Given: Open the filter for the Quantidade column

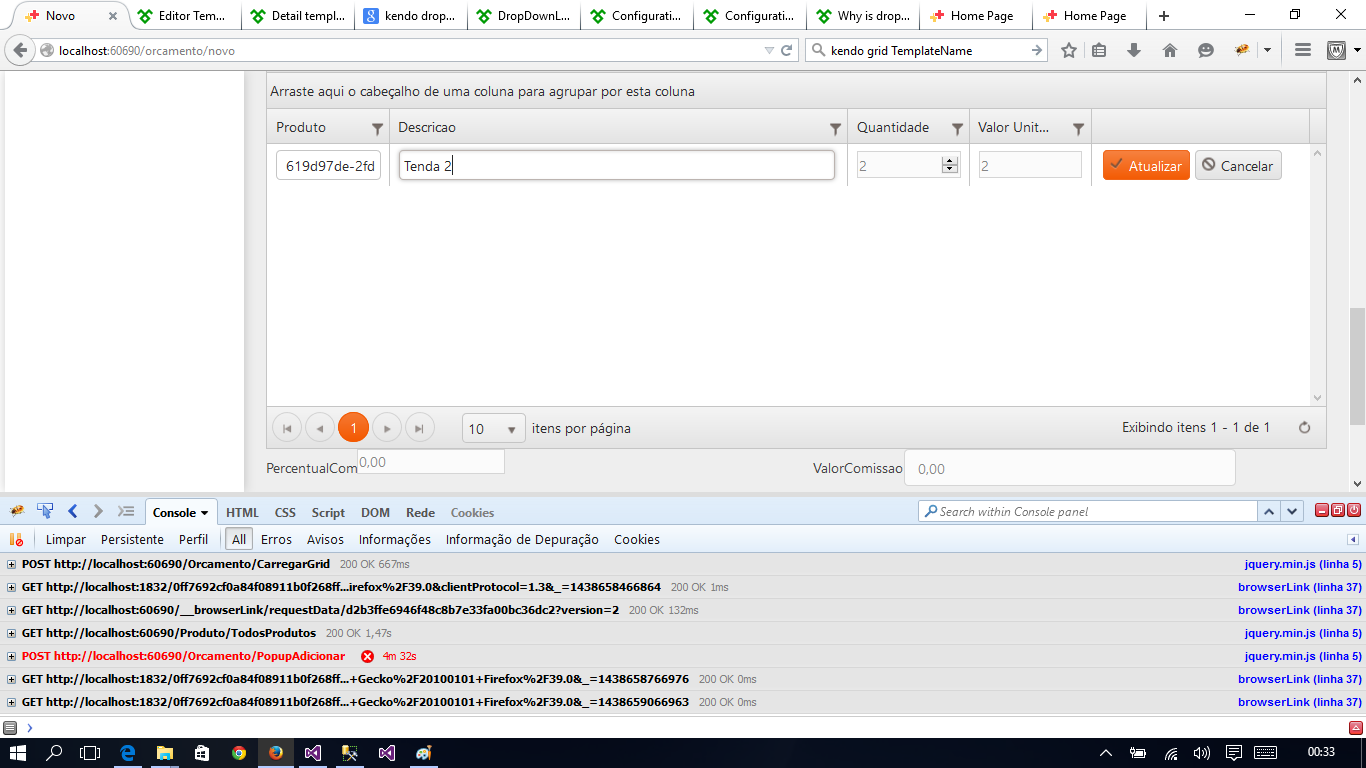Looking at the screenshot, I should (957, 128).
